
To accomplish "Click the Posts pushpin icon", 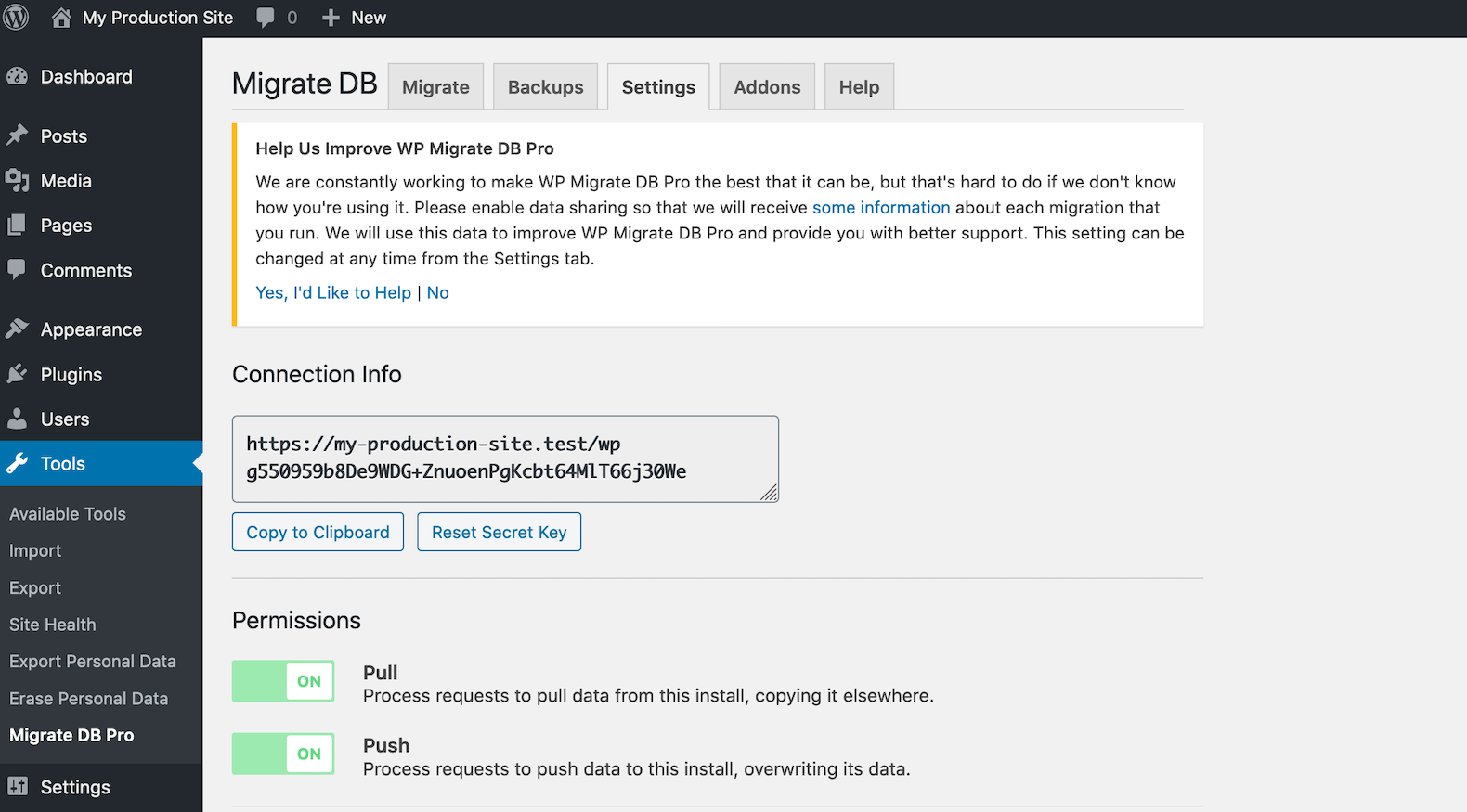I will pos(18,136).
